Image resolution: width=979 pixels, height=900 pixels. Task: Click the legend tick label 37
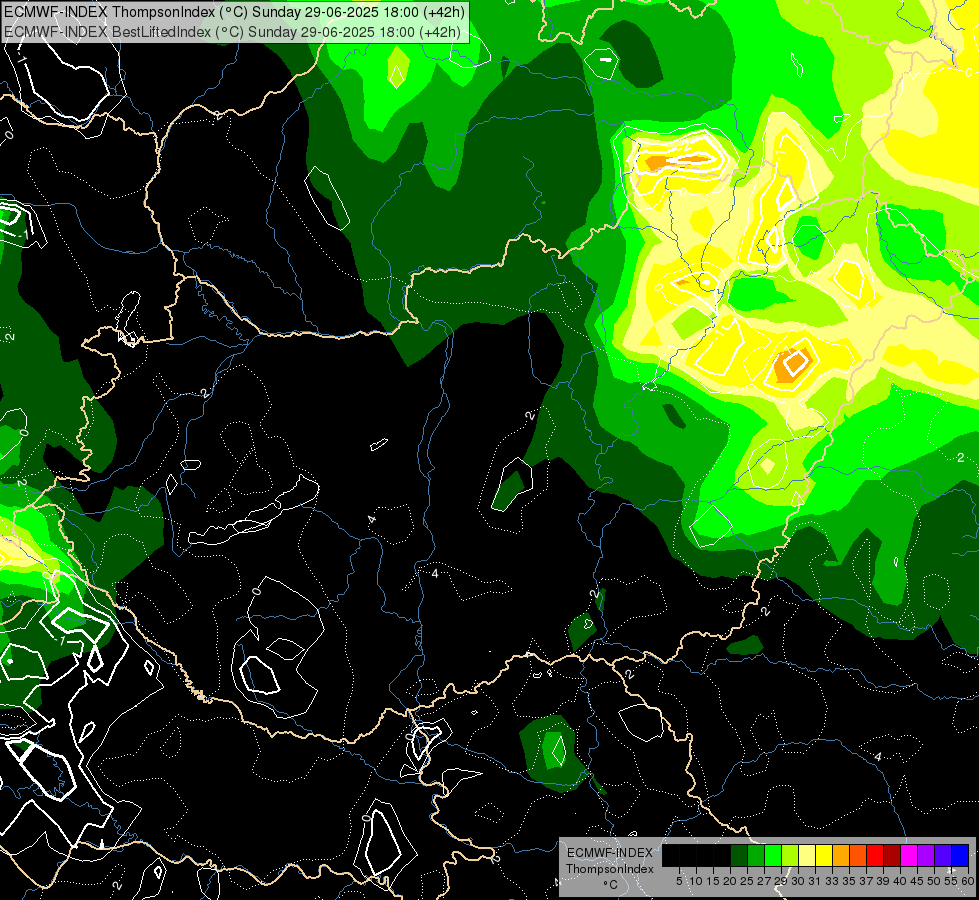tap(867, 881)
